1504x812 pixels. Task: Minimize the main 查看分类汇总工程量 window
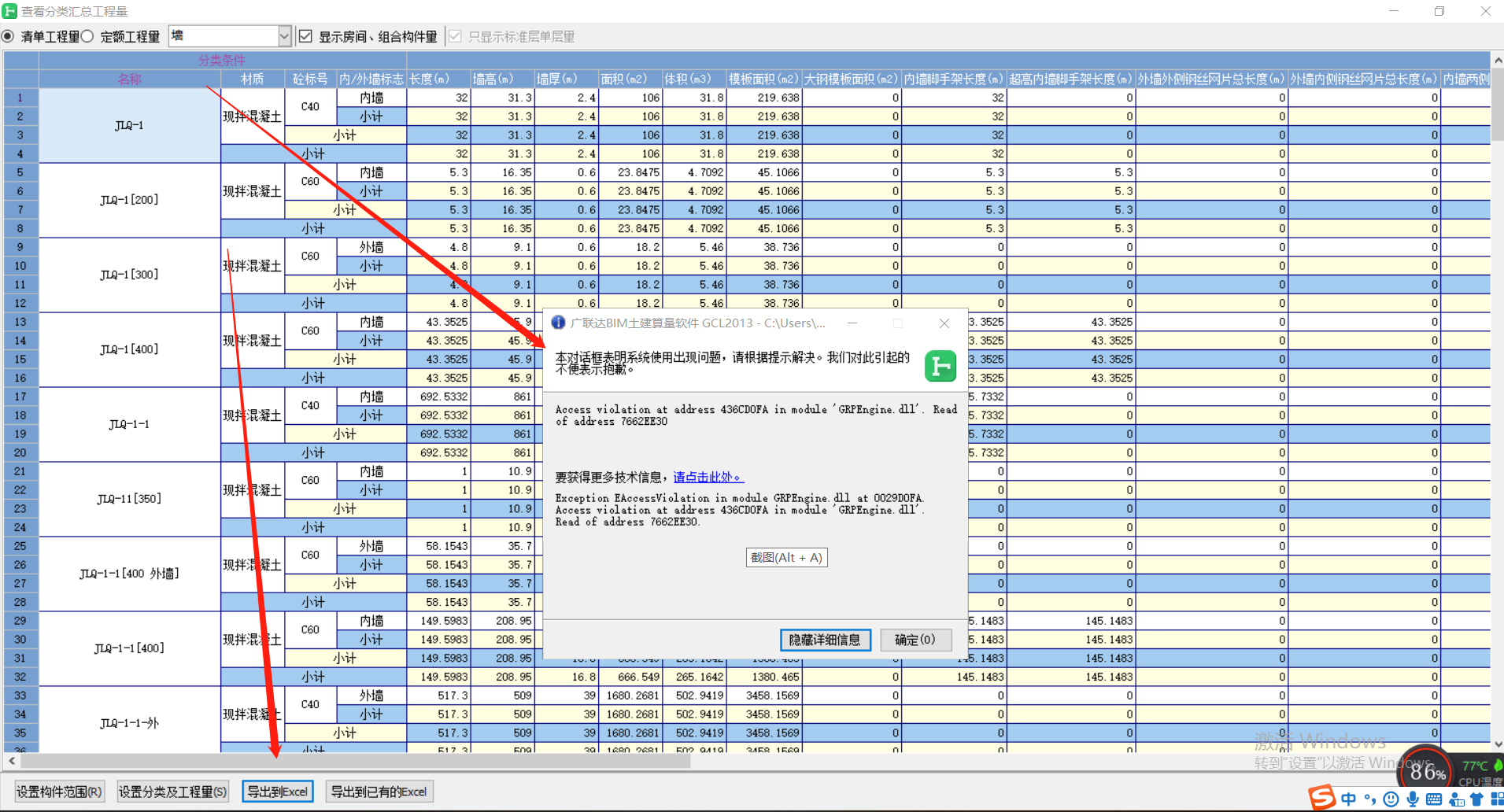pyautogui.click(x=1394, y=11)
